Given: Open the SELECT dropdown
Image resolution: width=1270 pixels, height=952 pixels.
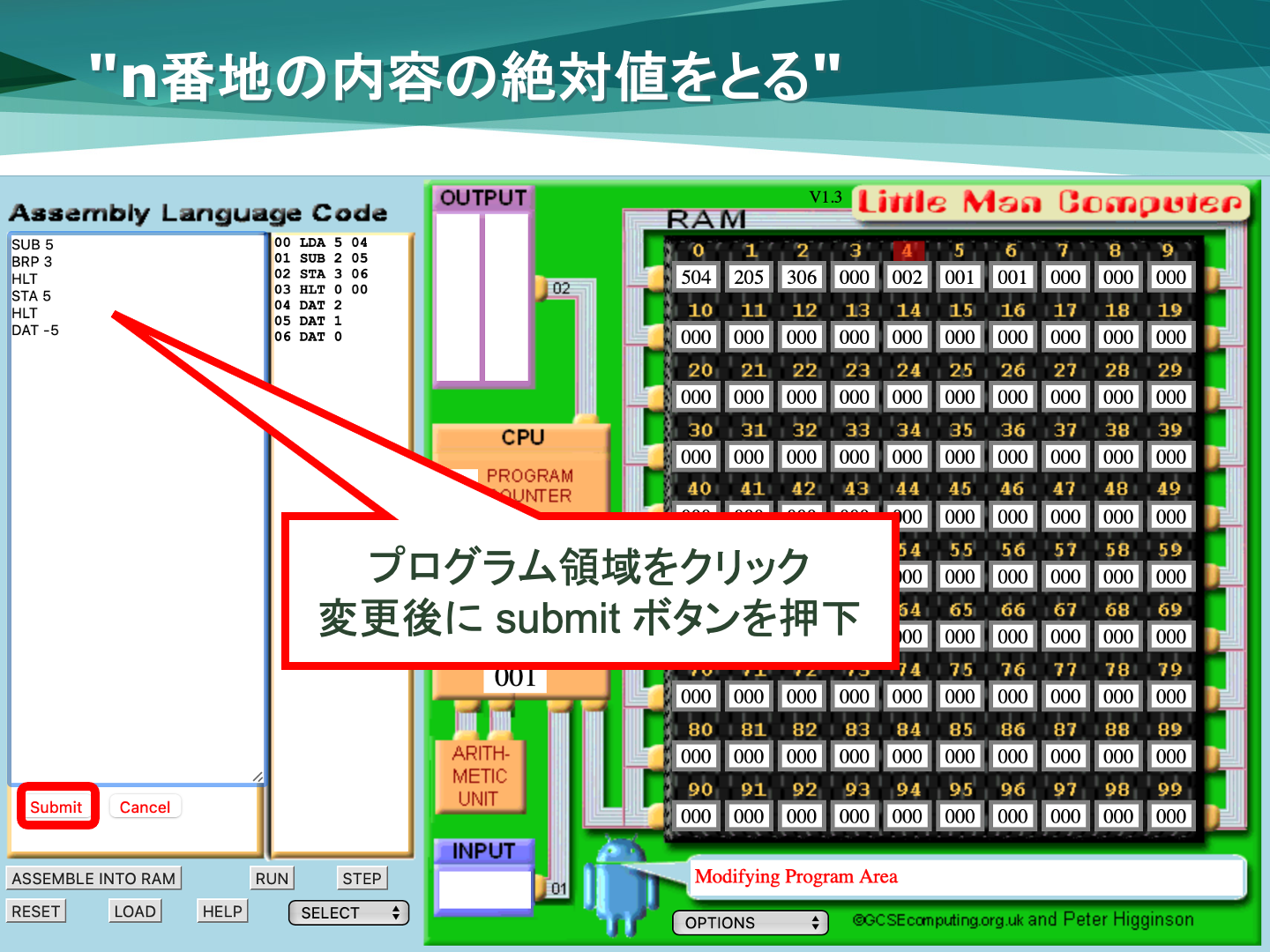Looking at the screenshot, I should point(349,912).
